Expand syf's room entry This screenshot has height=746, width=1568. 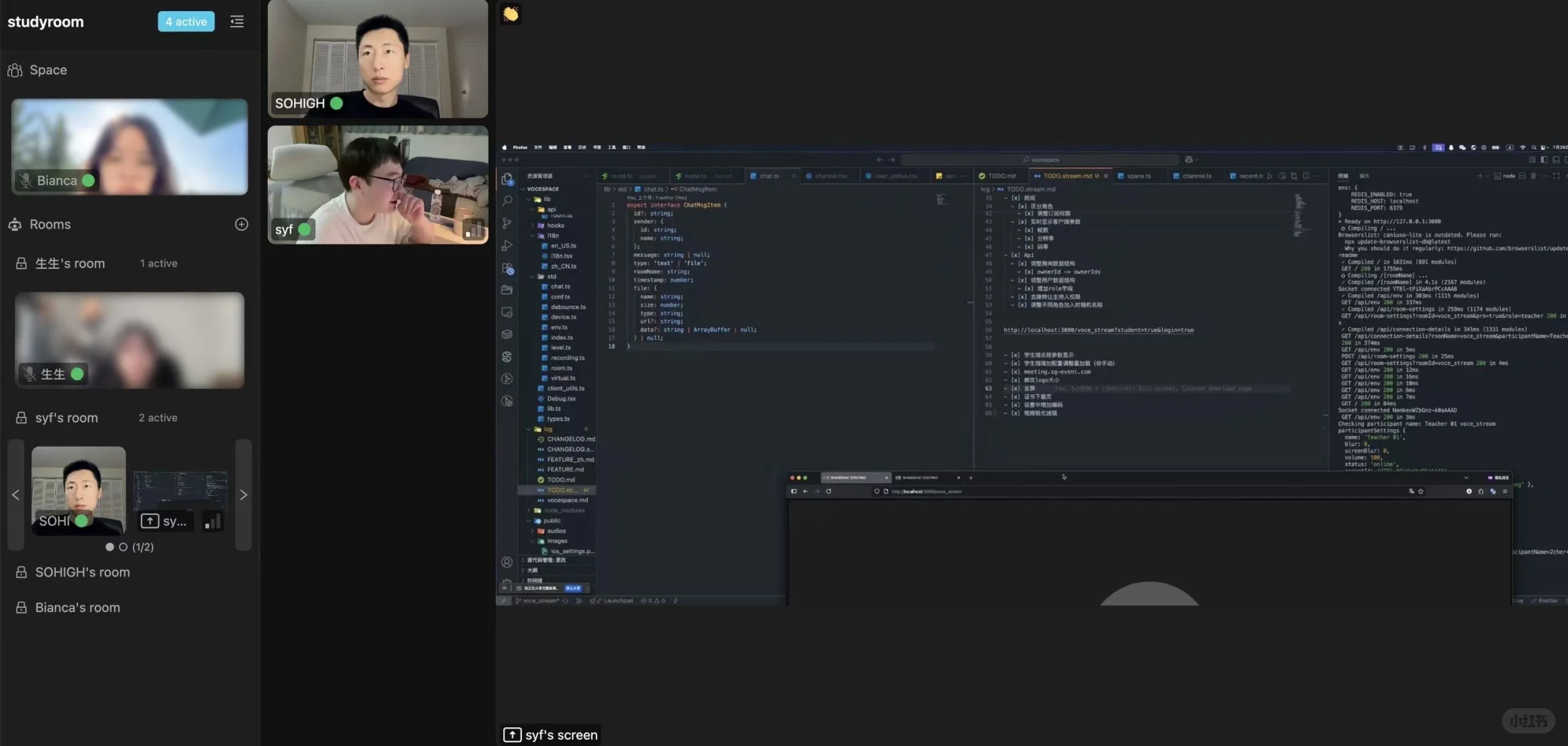pos(66,418)
